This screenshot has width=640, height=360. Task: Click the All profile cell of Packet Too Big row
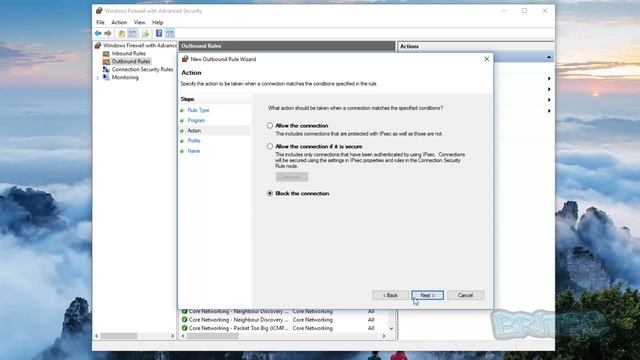(371, 328)
